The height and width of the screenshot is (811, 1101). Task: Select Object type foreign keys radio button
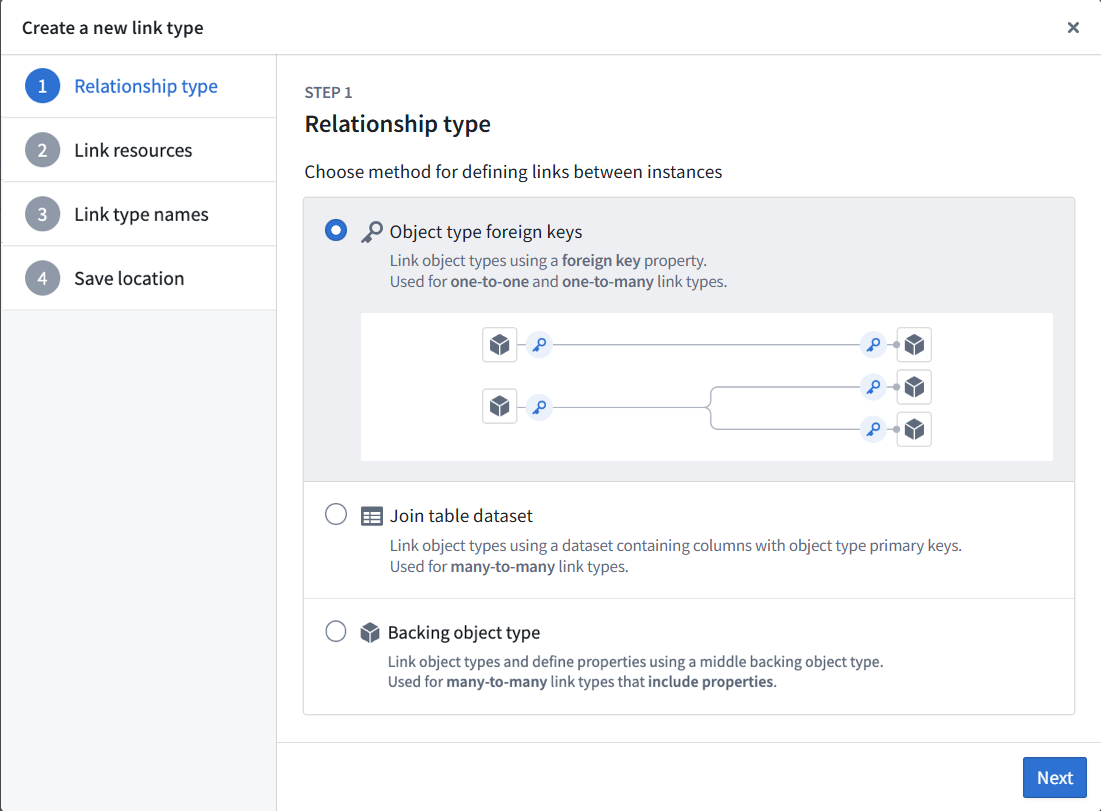coord(336,230)
